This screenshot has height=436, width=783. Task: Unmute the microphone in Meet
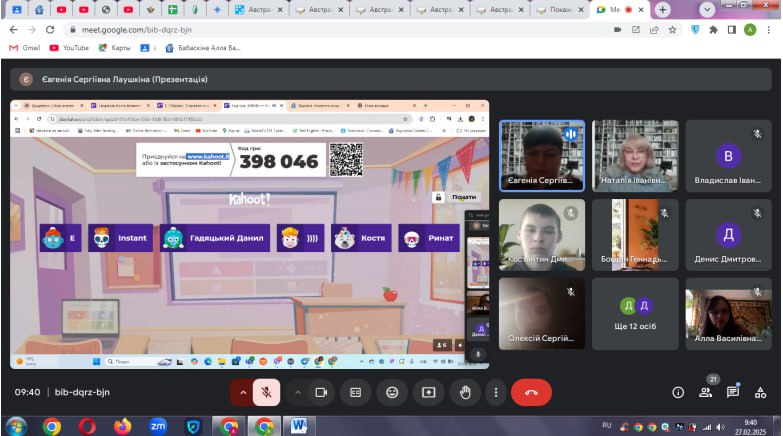click(x=266, y=393)
